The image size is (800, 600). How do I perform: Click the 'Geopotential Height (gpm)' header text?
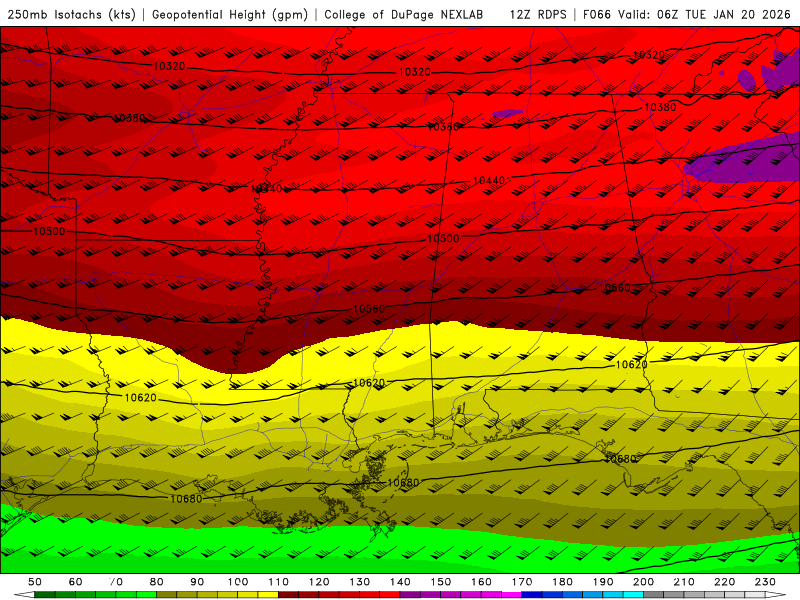click(230, 14)
